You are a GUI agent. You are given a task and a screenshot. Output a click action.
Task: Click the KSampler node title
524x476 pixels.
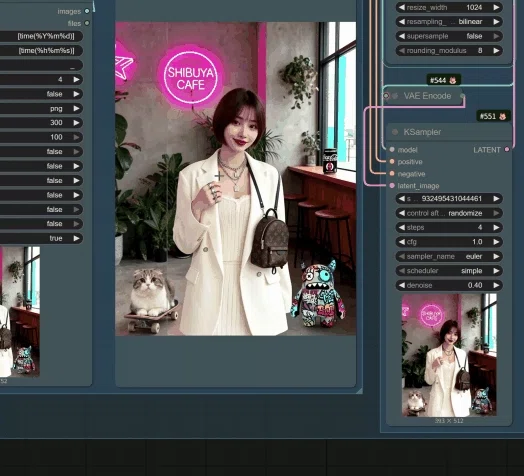[422, 132]
